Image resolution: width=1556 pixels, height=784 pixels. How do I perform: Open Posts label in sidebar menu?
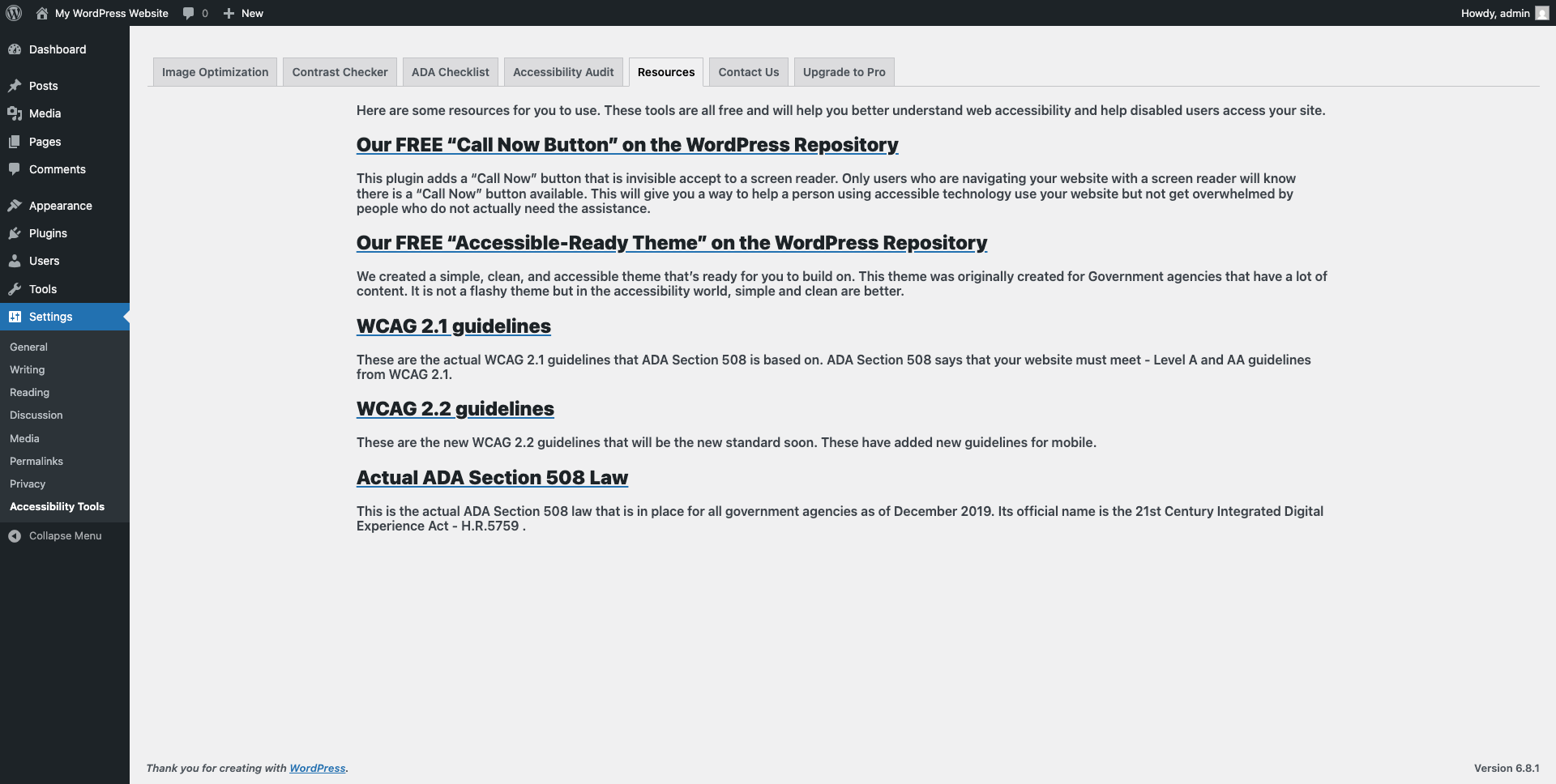tap(44, 86)
